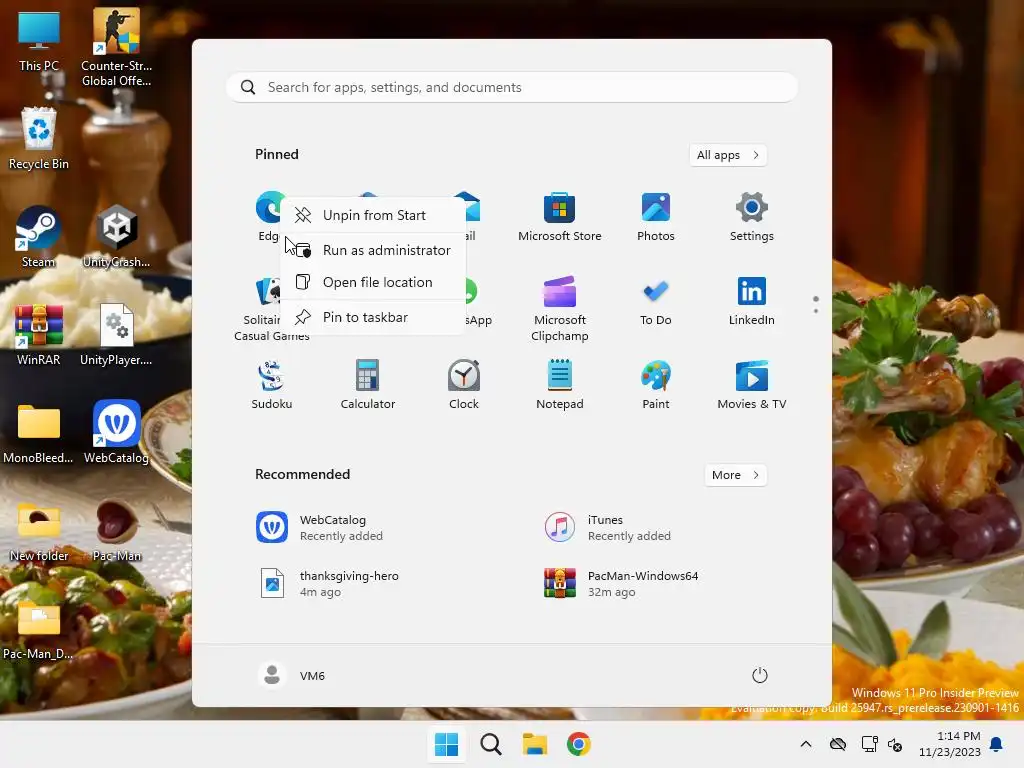1024x768 pixels.
Task: Click the taskbar Search icon
Action: (490, 744)
